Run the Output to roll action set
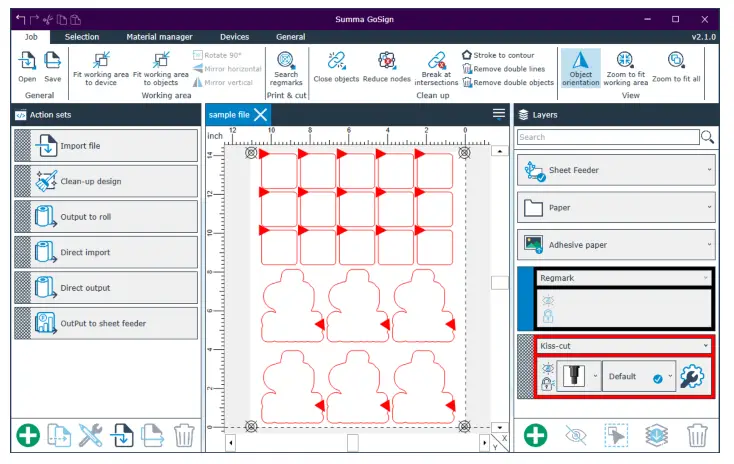The width and height of the screenshot is (734, 464). 106,217
